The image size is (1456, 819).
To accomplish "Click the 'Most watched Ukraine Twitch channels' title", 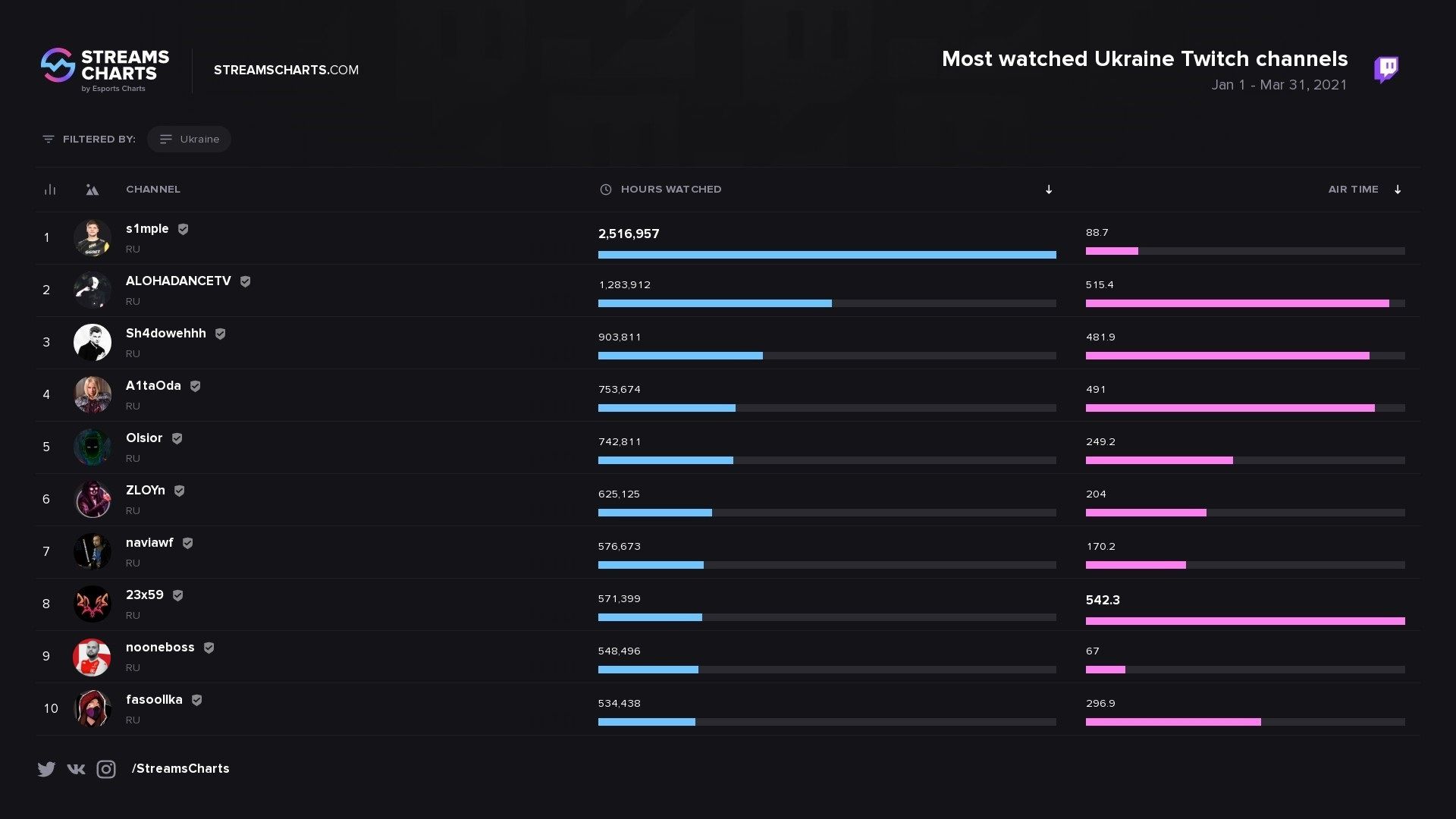I will click(x=1145, y=59).
